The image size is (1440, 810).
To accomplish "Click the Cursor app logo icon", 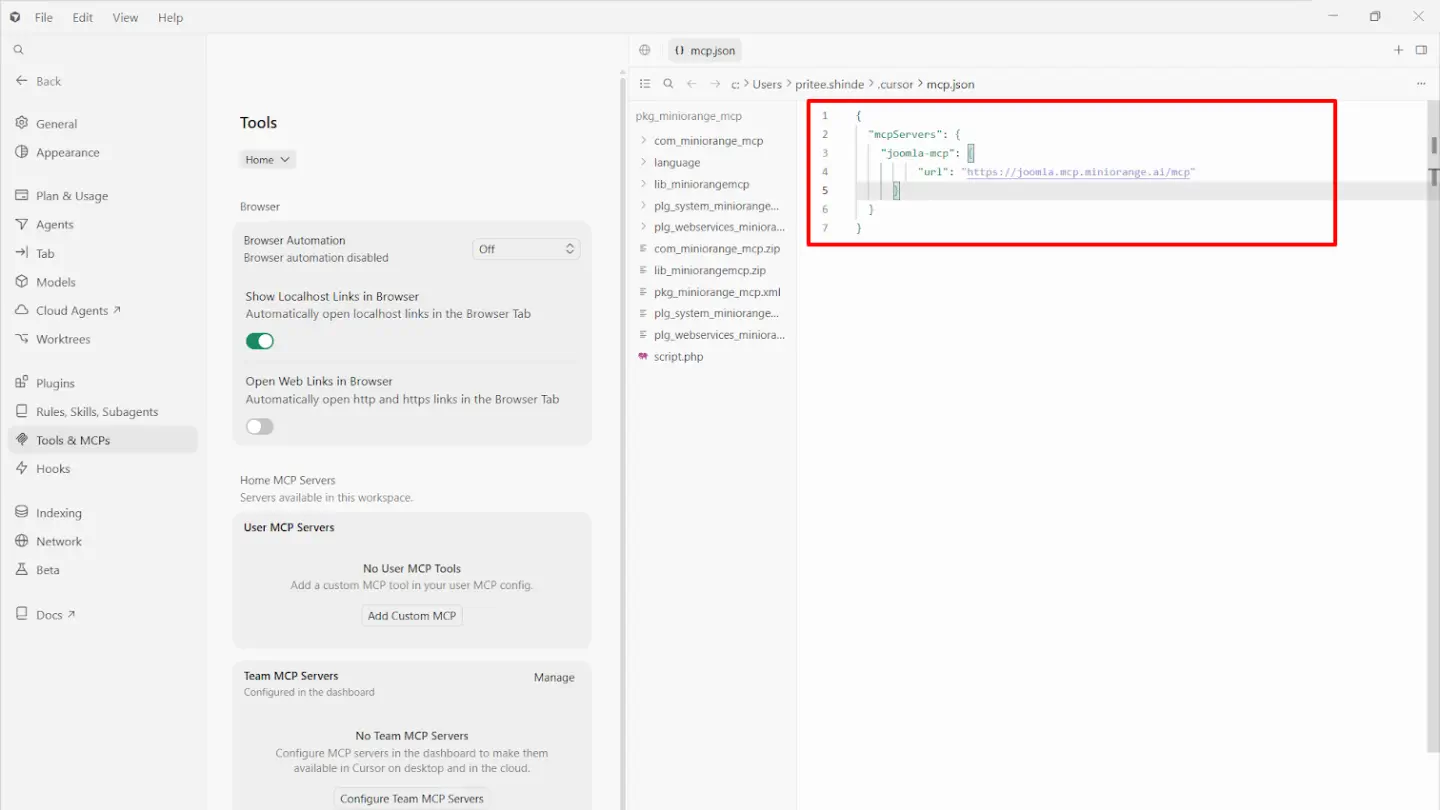I will click(x=14, y=17).
